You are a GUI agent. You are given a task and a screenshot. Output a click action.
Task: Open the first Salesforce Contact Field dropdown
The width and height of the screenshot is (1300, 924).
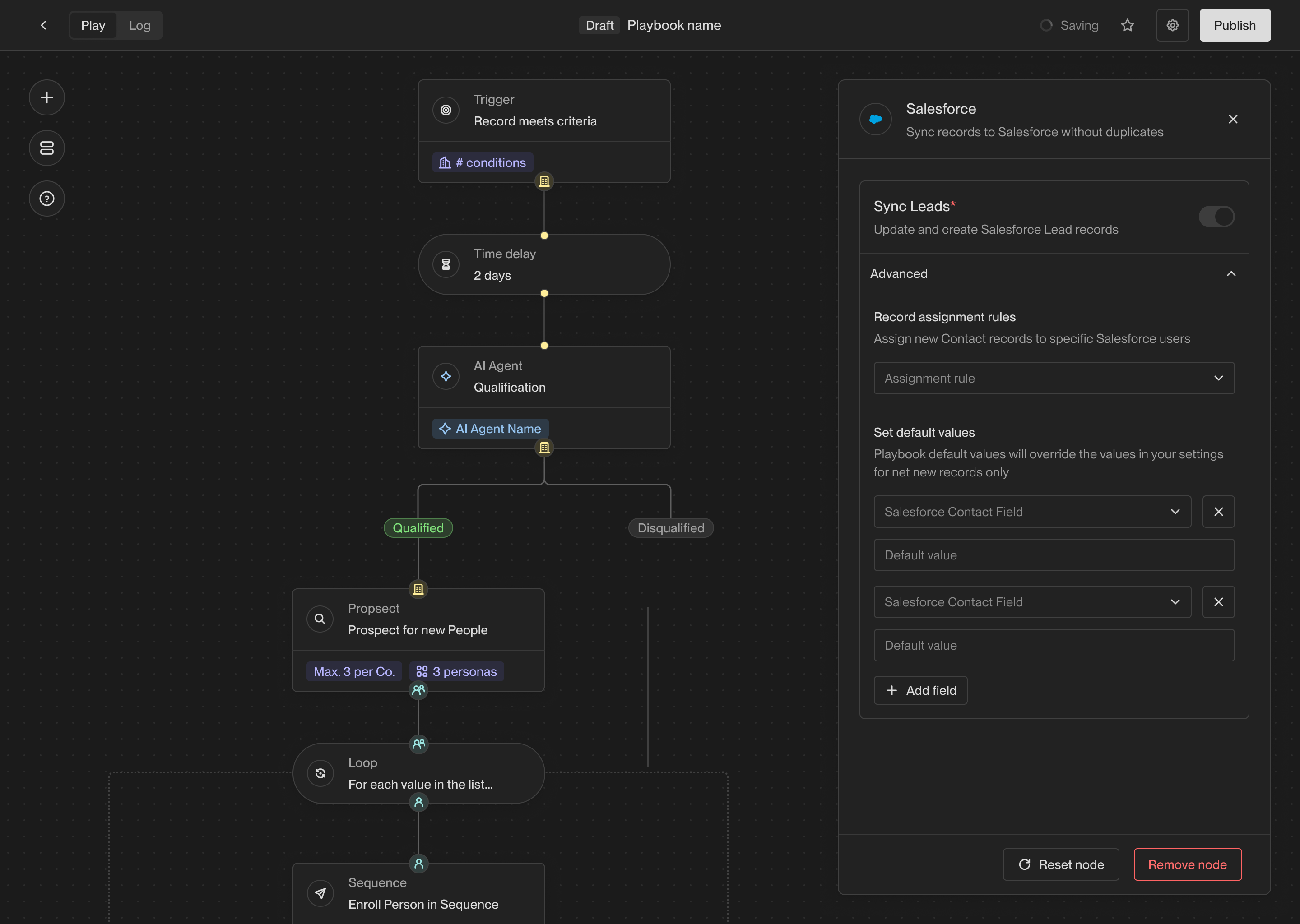point(1032,512)
